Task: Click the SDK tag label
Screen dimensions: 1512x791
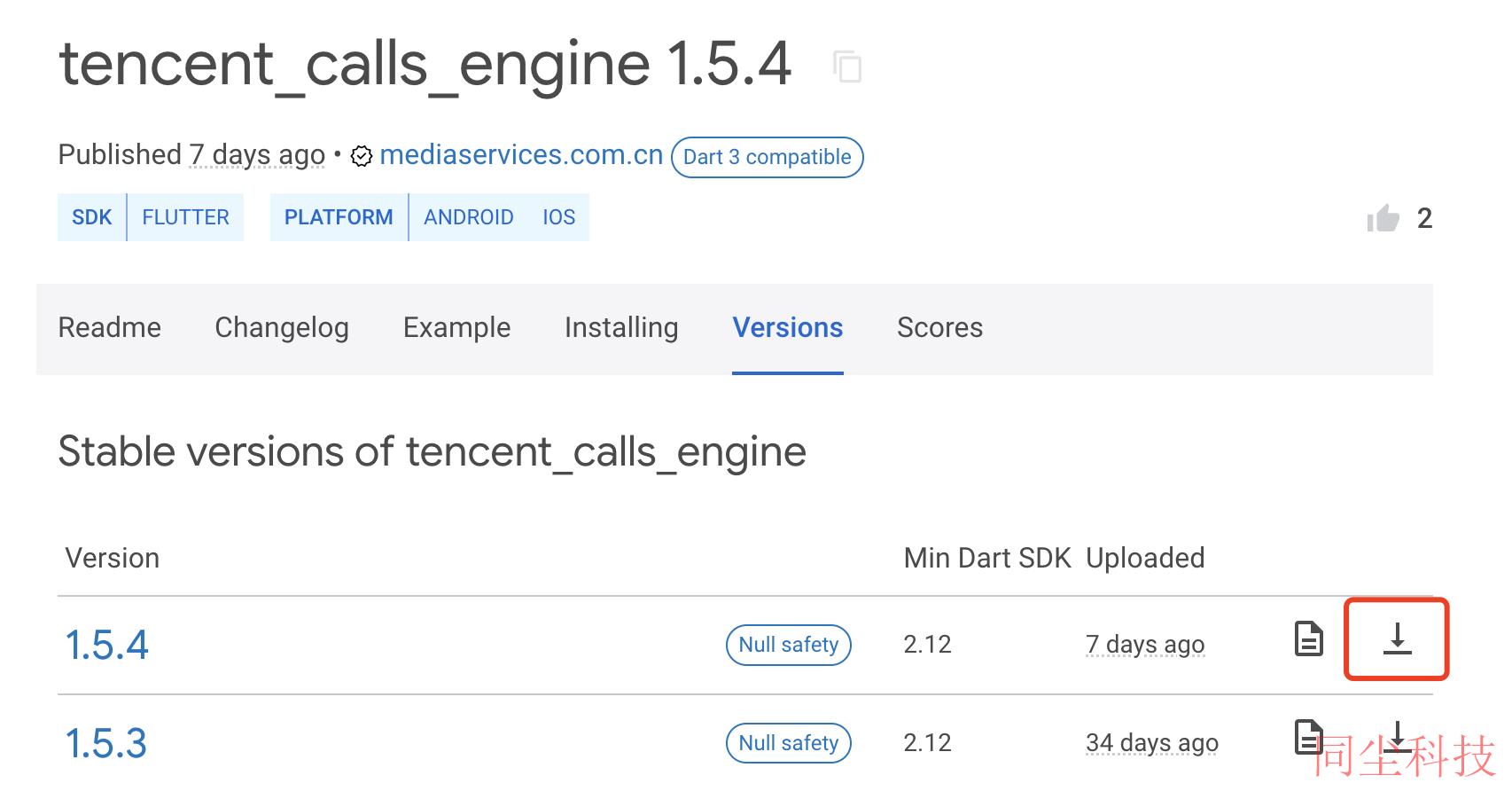Action: click(92, 217)
